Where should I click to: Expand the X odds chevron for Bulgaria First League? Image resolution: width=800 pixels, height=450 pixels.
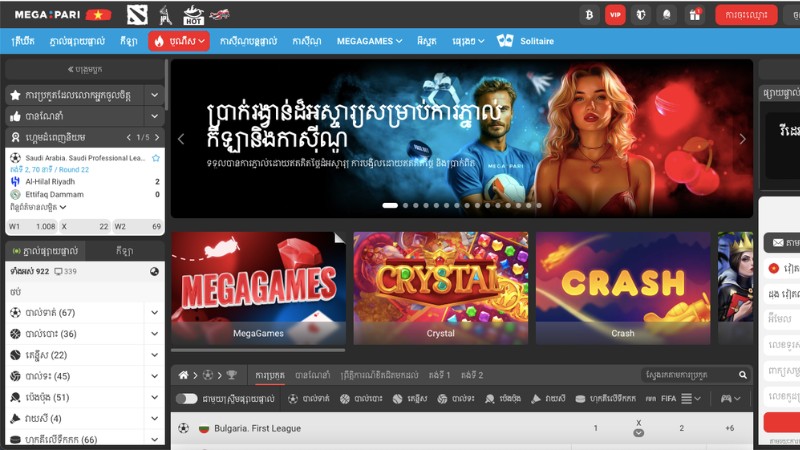click(x=638, y=433)
